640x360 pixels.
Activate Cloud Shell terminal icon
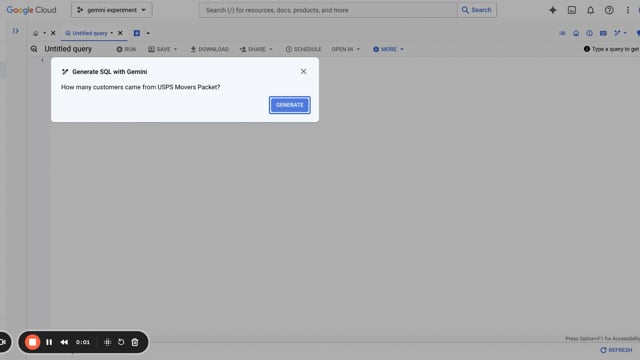[572, 10]
